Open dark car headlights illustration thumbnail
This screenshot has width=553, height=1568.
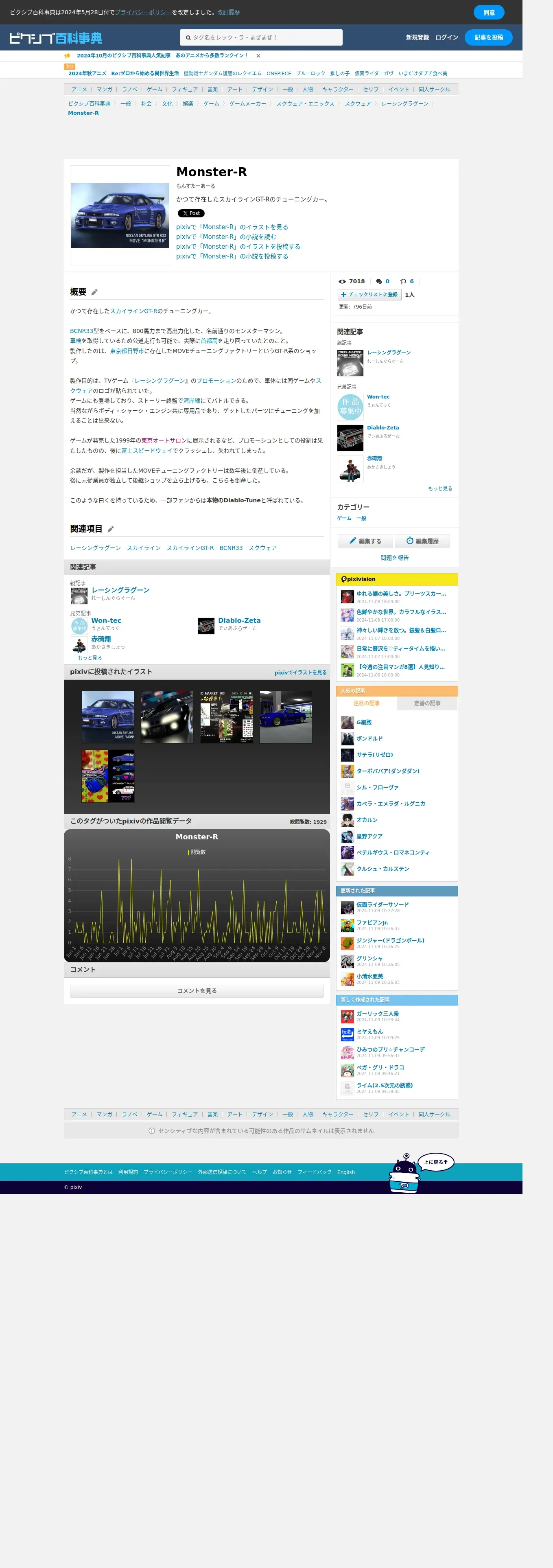(167, 717)
